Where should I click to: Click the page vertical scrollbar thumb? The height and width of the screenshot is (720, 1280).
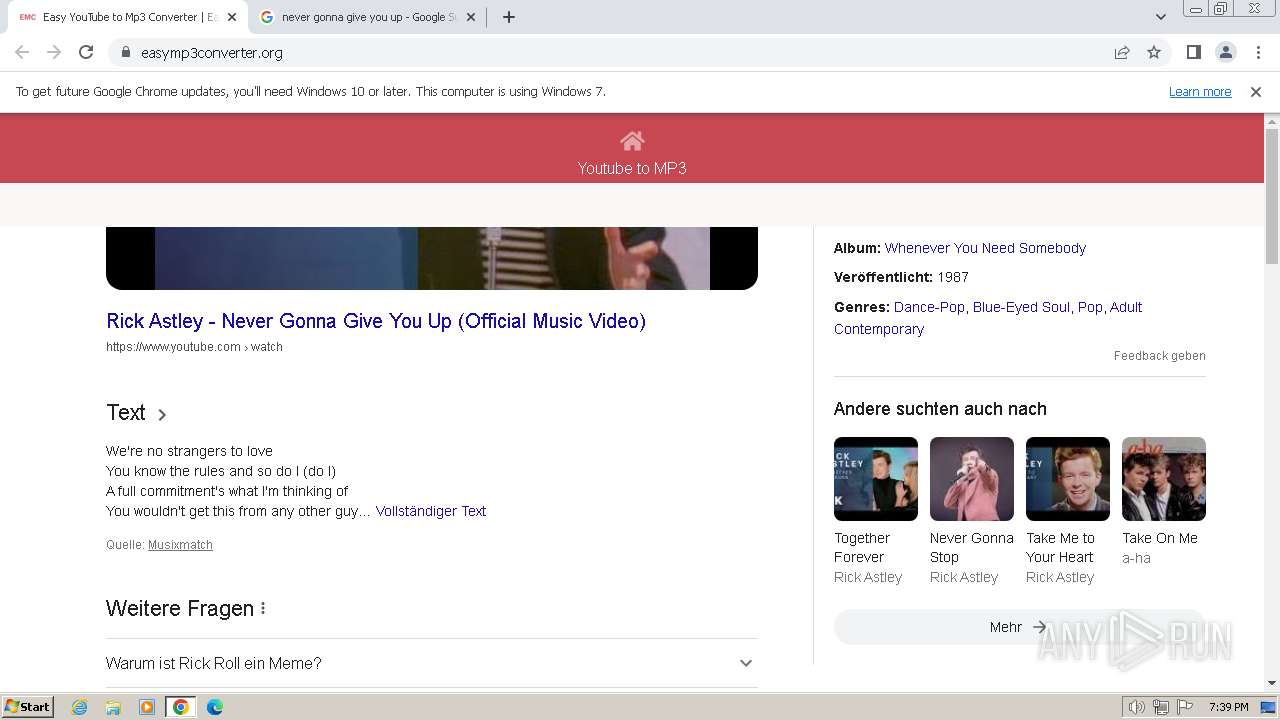click(x=1272, y=195)
